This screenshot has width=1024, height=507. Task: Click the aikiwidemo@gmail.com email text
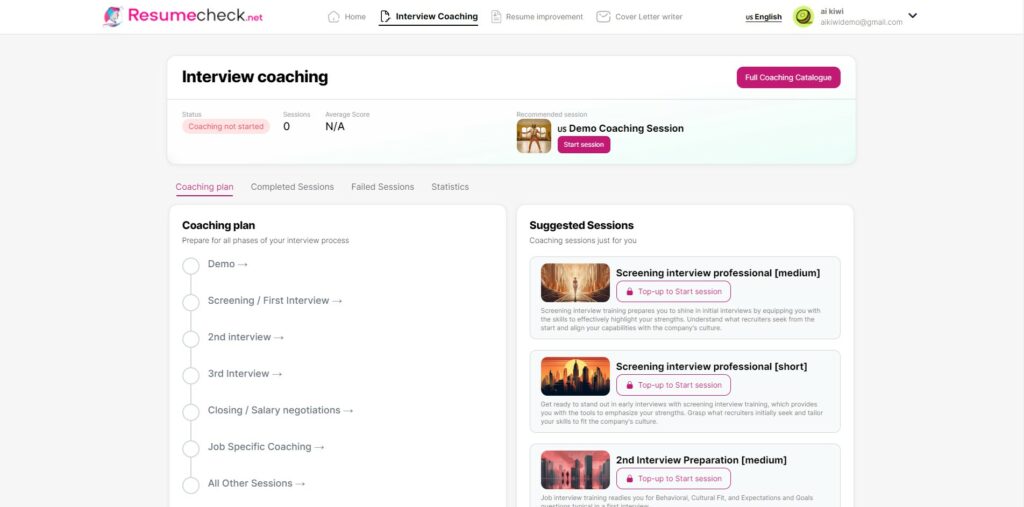click(861, 22)
